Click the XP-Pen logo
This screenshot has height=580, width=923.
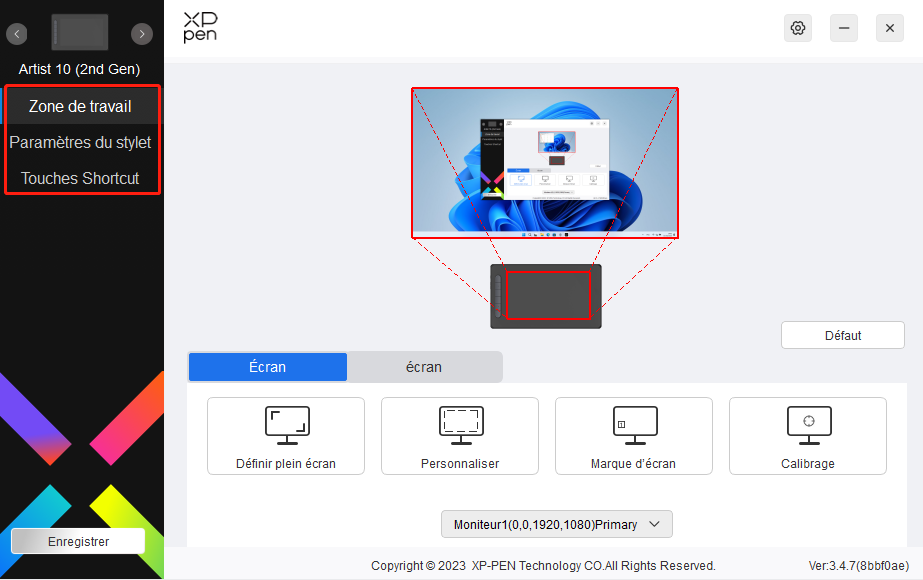200,28
